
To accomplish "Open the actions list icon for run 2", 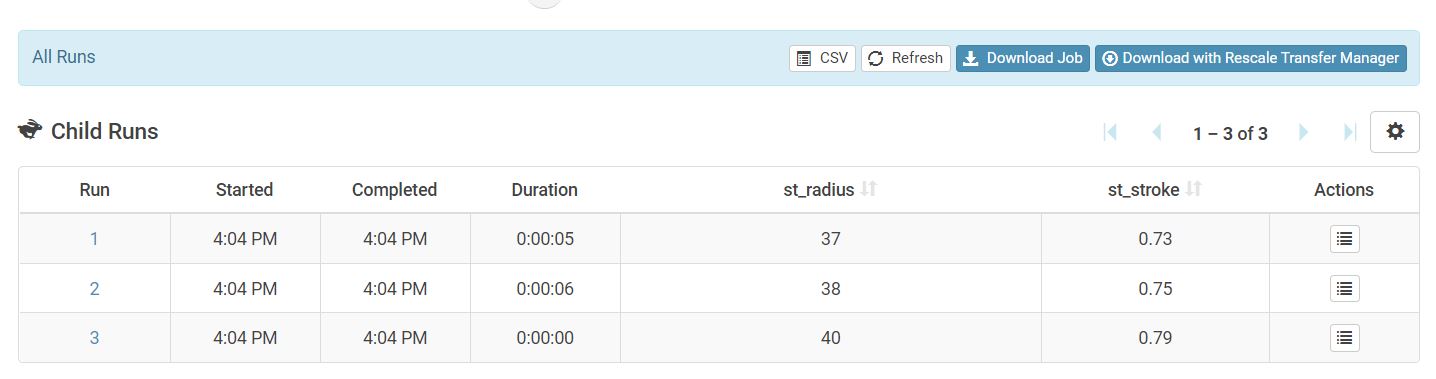I will (x=1344, y=289).
